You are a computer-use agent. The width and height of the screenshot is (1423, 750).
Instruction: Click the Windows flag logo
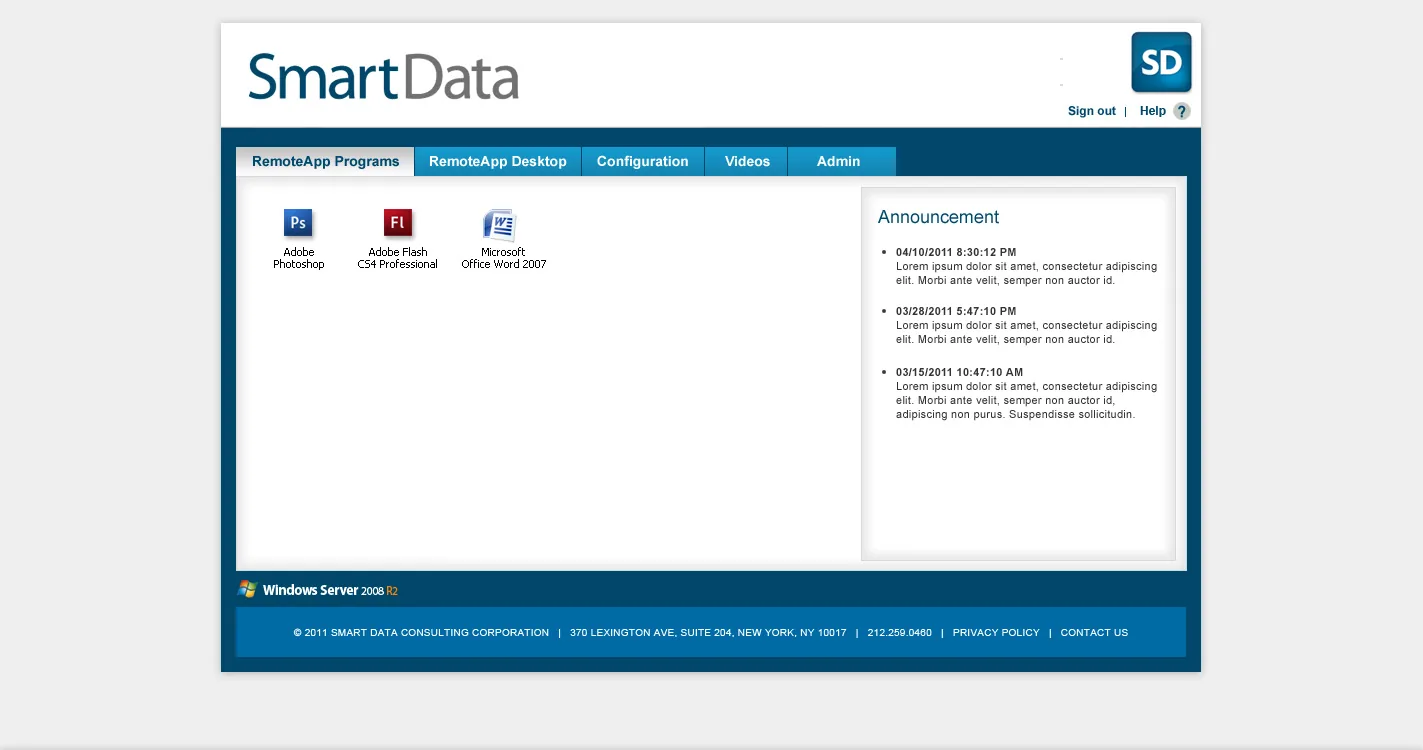pos(247,589)
